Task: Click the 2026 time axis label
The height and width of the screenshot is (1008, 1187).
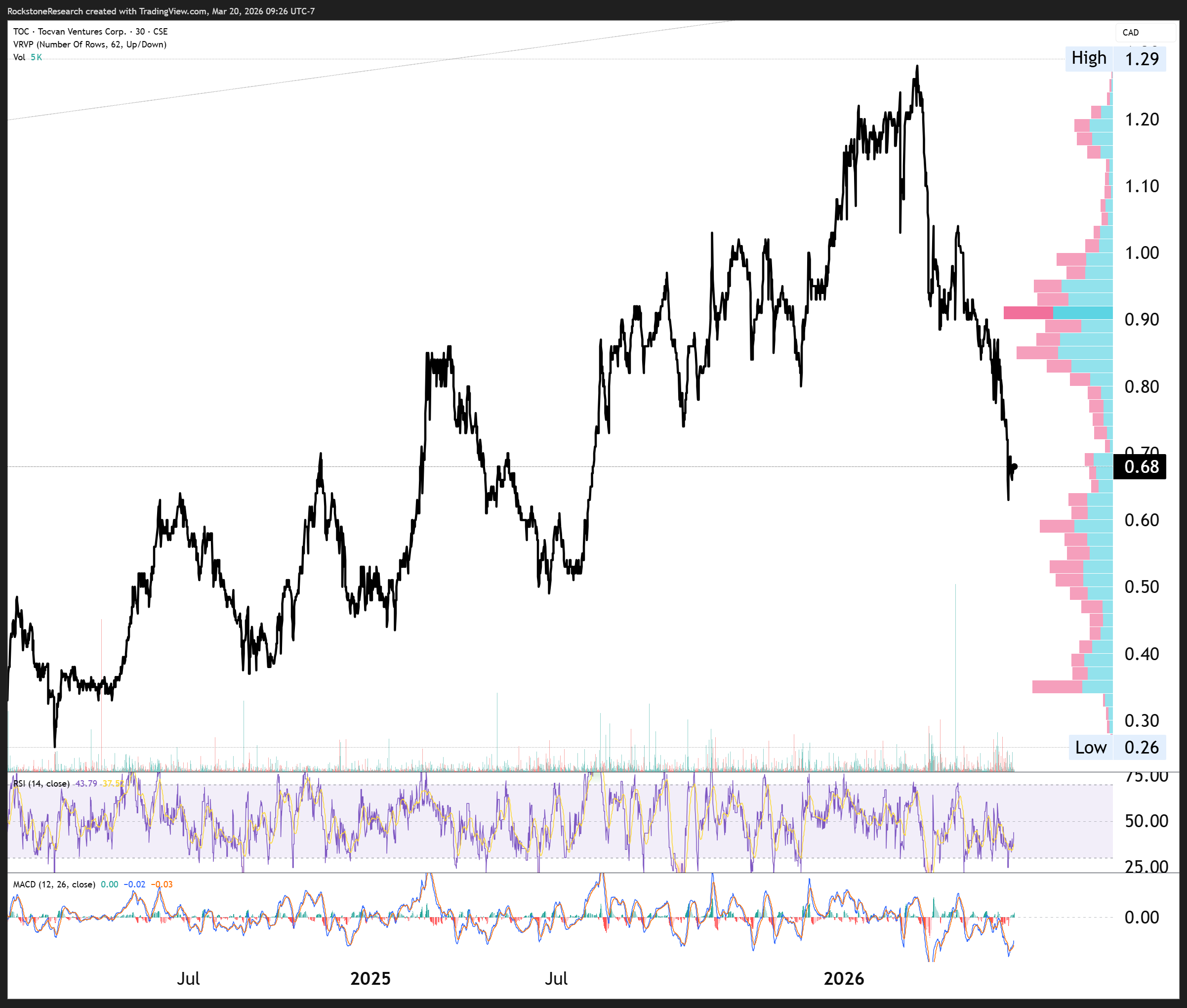Action: click(x=844, y=979)
